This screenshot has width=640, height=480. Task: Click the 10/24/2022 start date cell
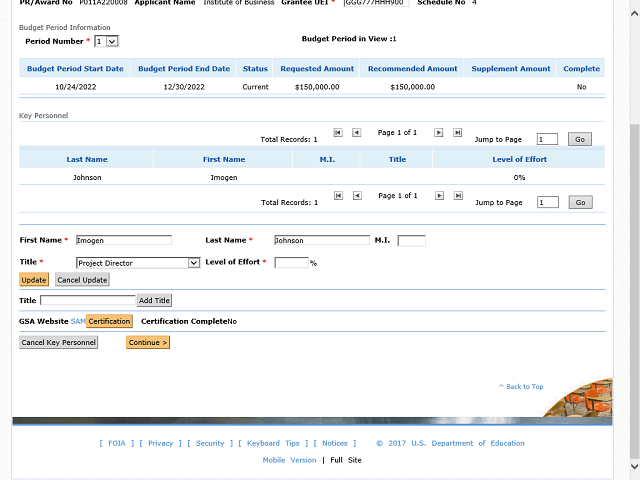(76, 87)
